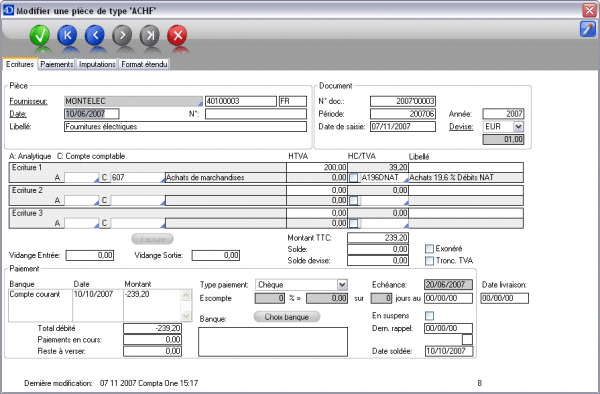Go to the previous record arrow

click(x=95, y=36)
